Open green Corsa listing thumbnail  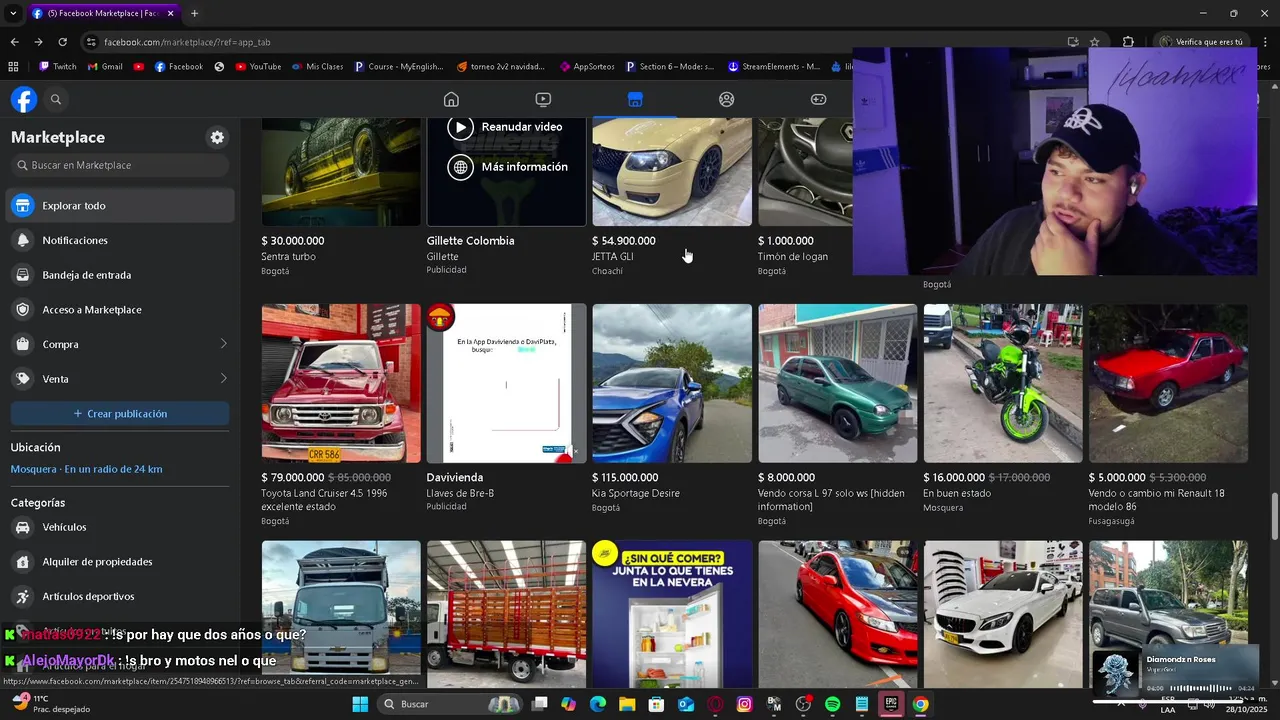[837, 383]
